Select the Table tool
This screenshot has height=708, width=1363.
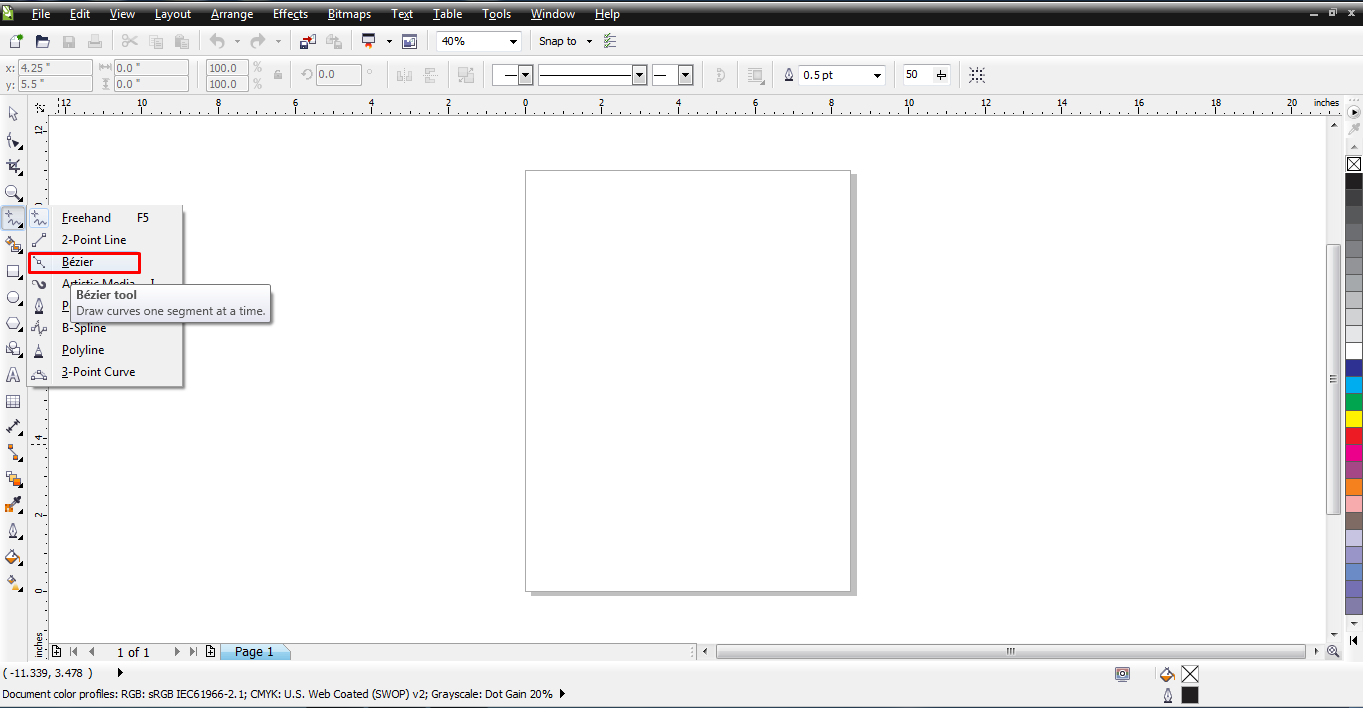pos(13,401)
